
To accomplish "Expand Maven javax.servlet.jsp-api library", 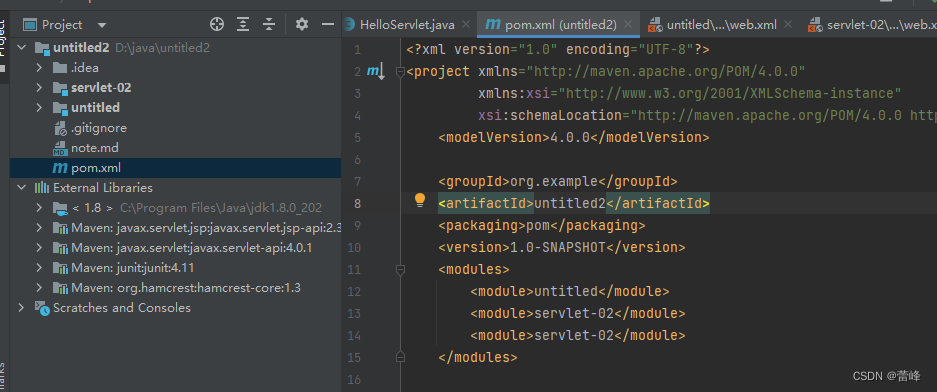I will [39, 228].
